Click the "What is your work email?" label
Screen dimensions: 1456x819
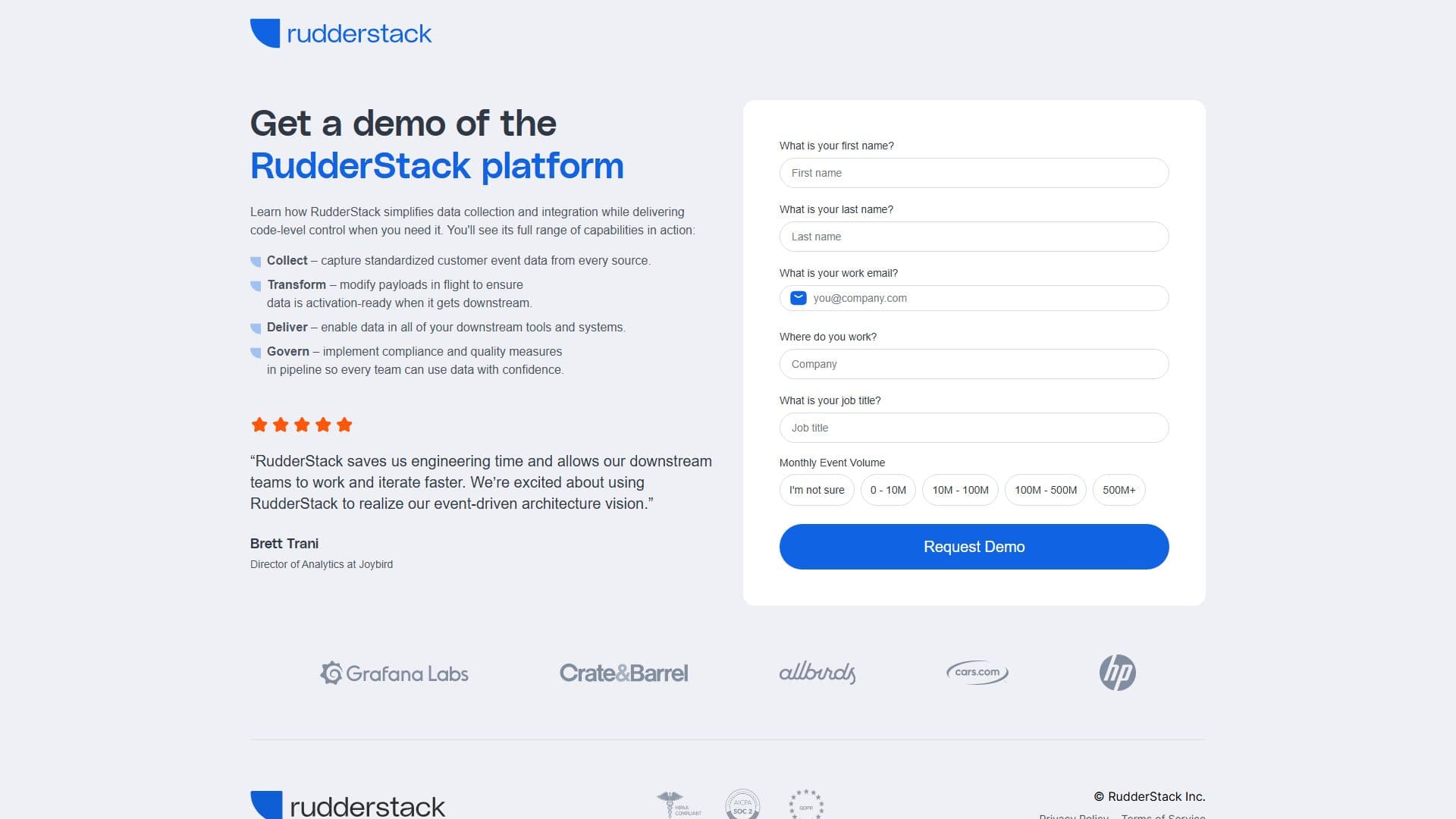[839, 273]
